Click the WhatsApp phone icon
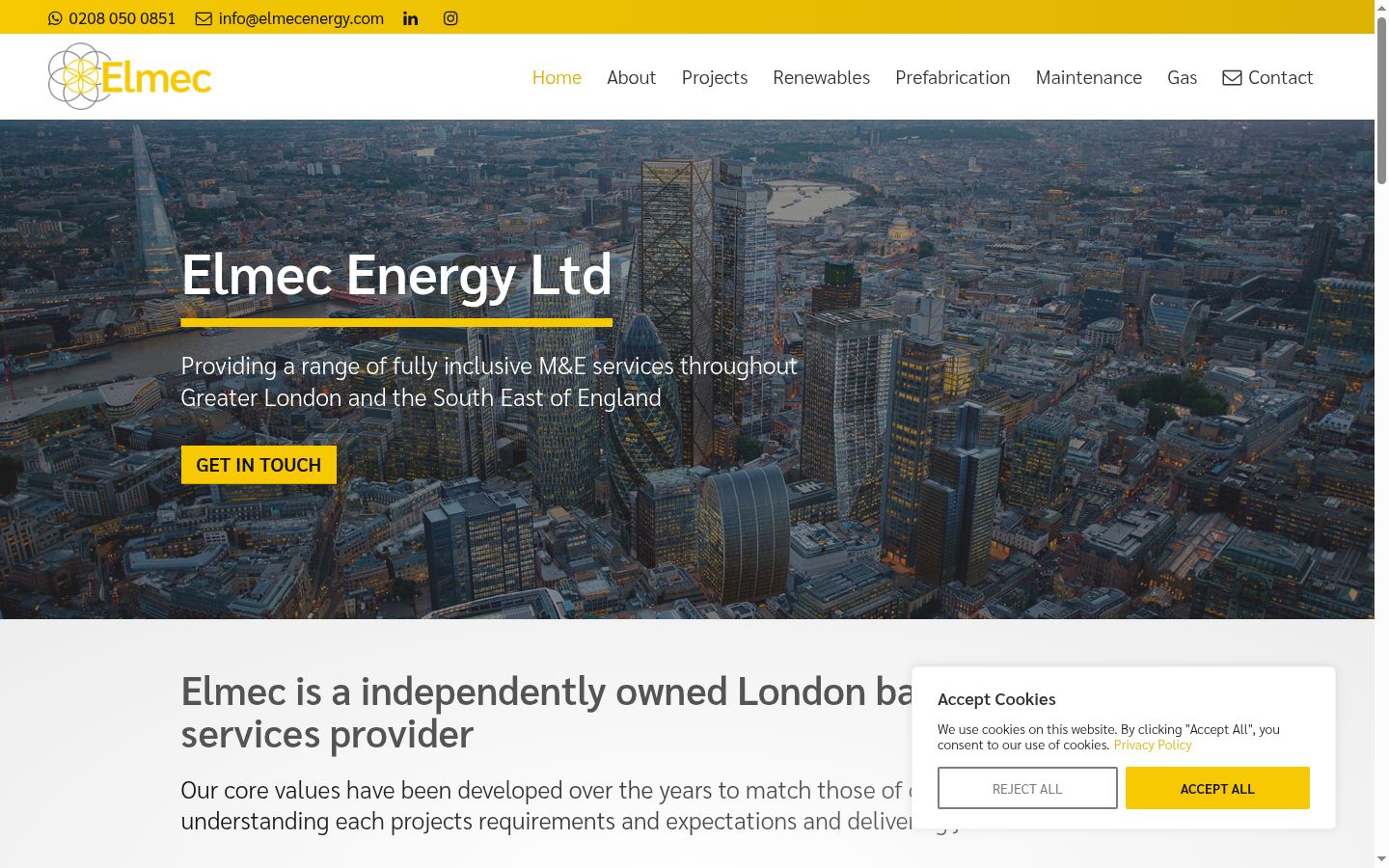Image resolution: width=1389 pixels, height=868 pixels. pos(55,18)
